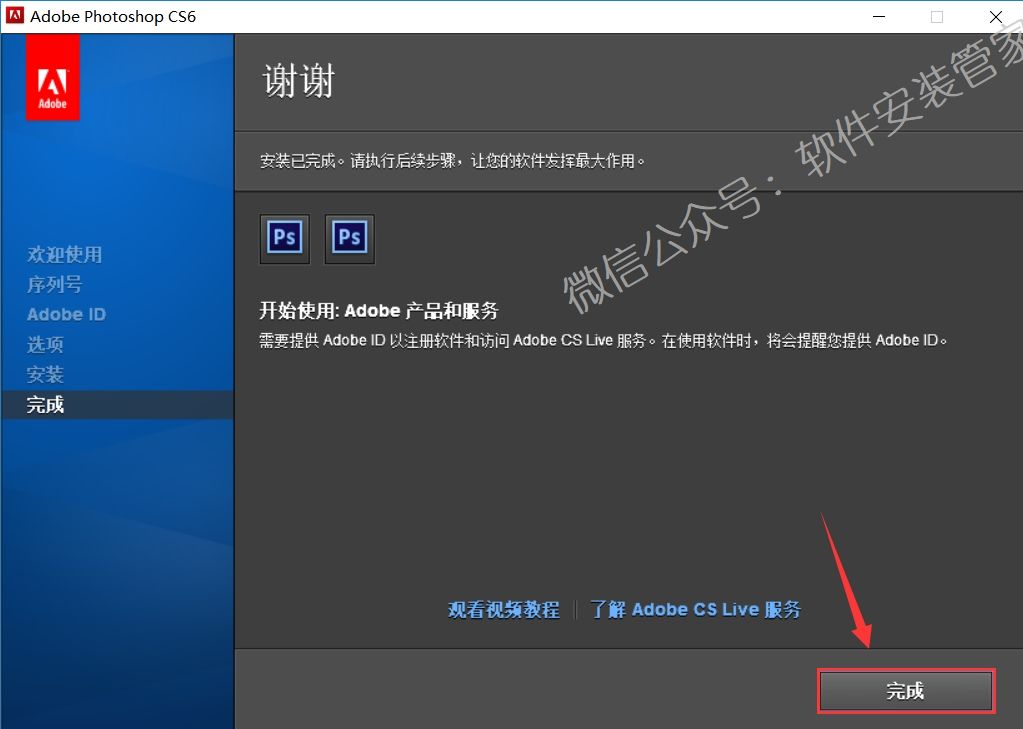Close the Adobe Photoshop CS6 installer
The height and width of the screenshot is (729, 1023).
[x=996, y=17]
